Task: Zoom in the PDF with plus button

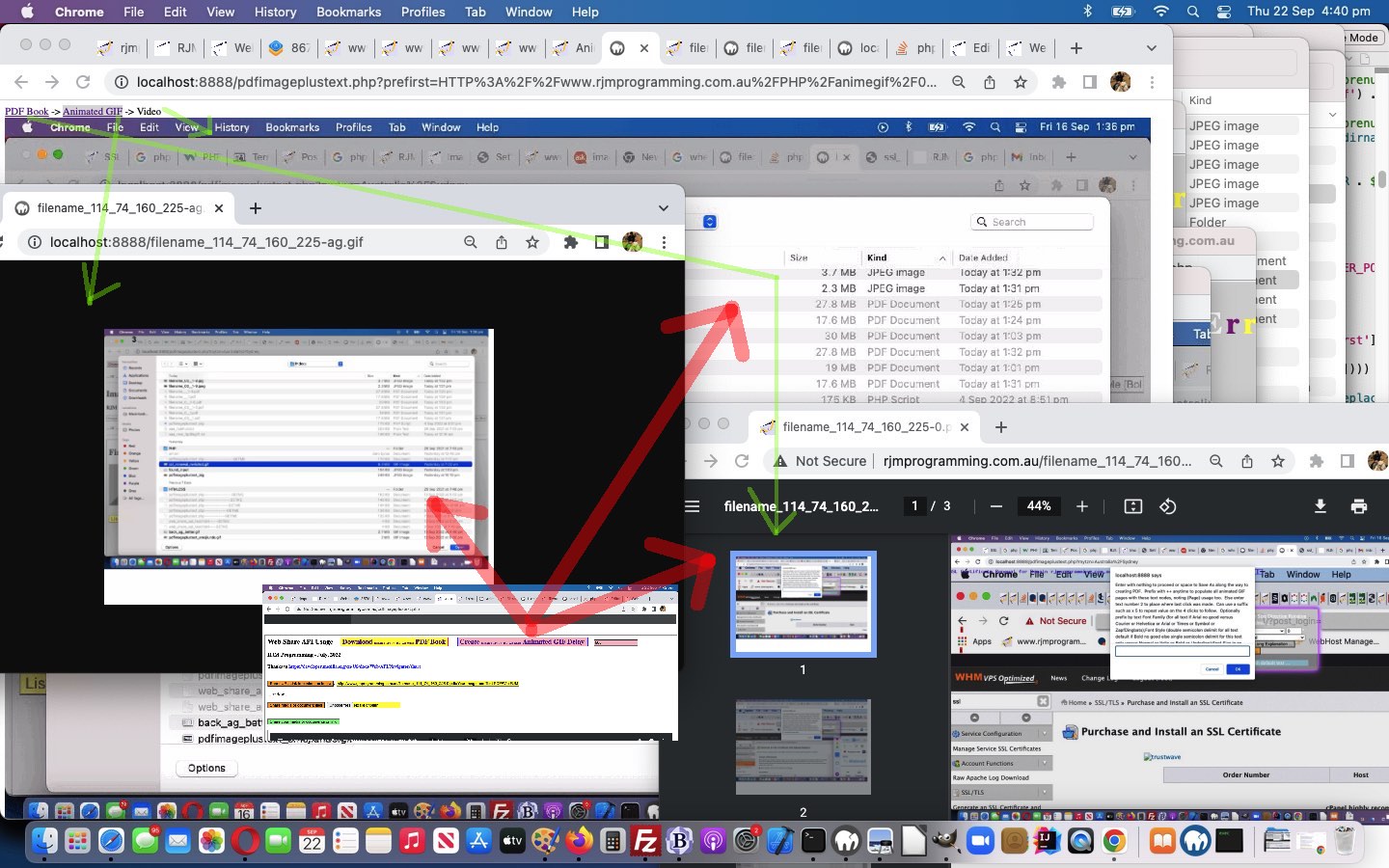Action: (x=1082, y=506)
